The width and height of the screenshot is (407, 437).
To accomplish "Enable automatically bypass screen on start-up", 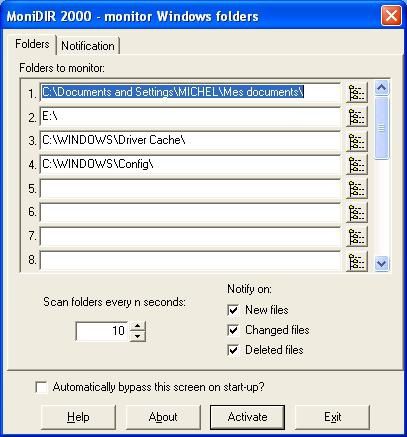I will tap(41, 387).
